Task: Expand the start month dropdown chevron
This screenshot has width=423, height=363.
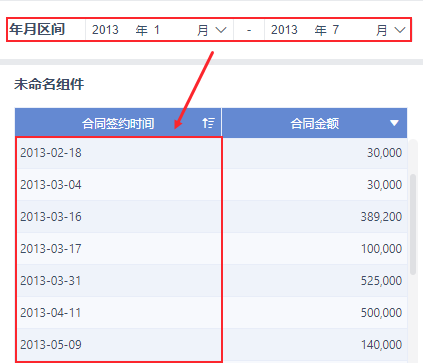Action: tap(221, 30)
